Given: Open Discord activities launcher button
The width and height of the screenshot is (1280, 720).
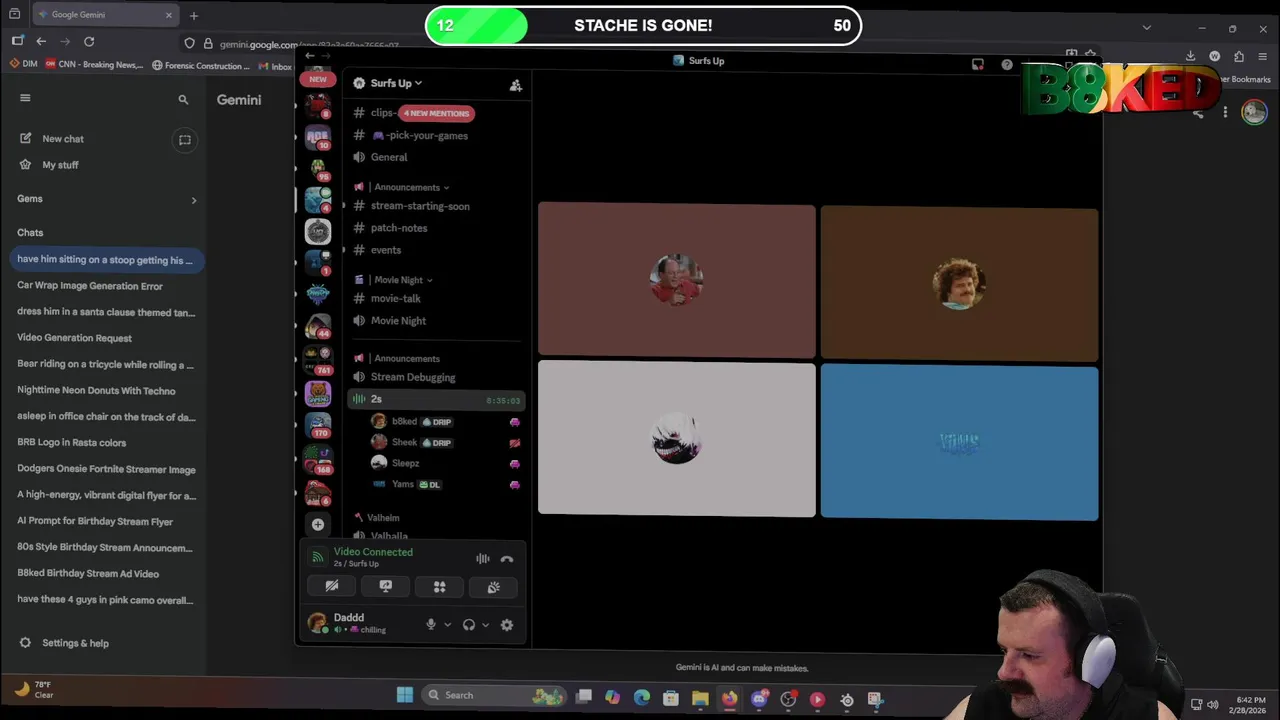Looking at the screenshot, I should (439, 587).
